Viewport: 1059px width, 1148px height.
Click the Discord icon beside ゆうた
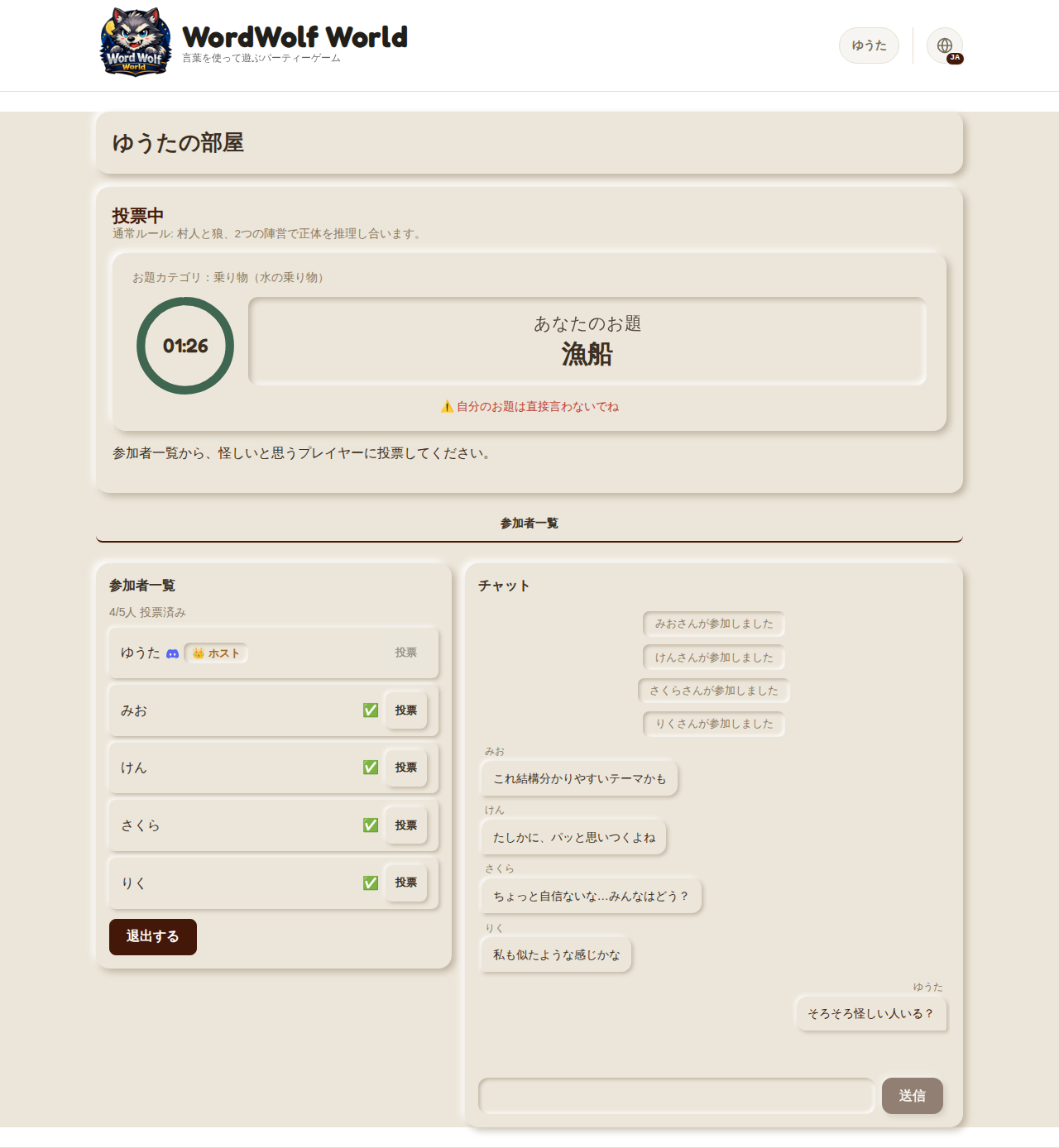(x=172, y=653)
